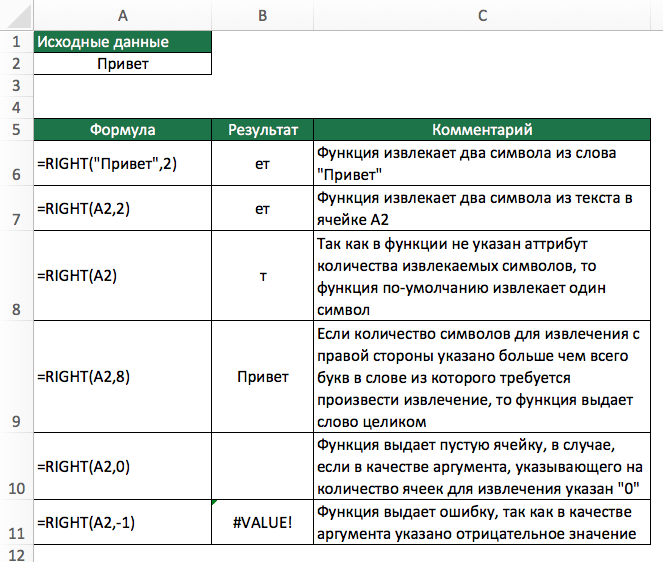Select row 12 header
The image size is (663, 562).
[x=16, y=554]
